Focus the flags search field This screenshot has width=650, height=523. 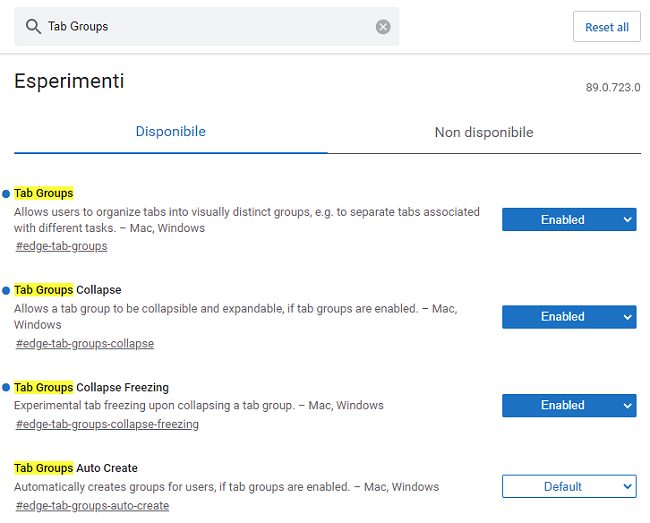click(x=206, y=27)
